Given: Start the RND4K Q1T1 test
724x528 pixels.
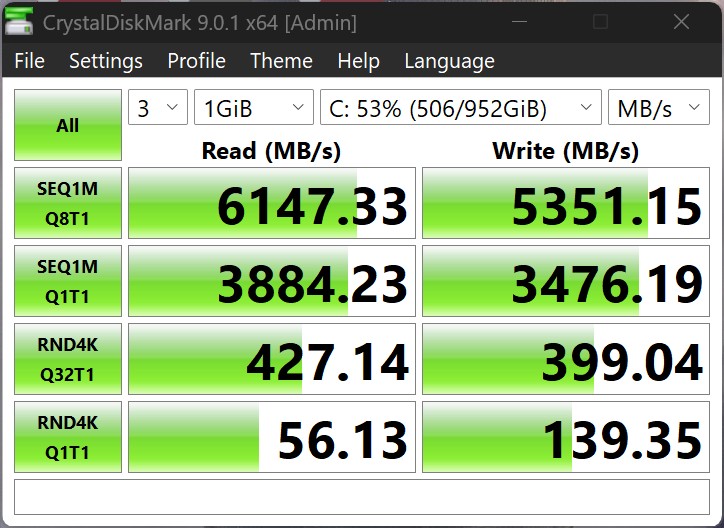Looking at the screenshot, I should pyautogui.click(x=68, y=437).
